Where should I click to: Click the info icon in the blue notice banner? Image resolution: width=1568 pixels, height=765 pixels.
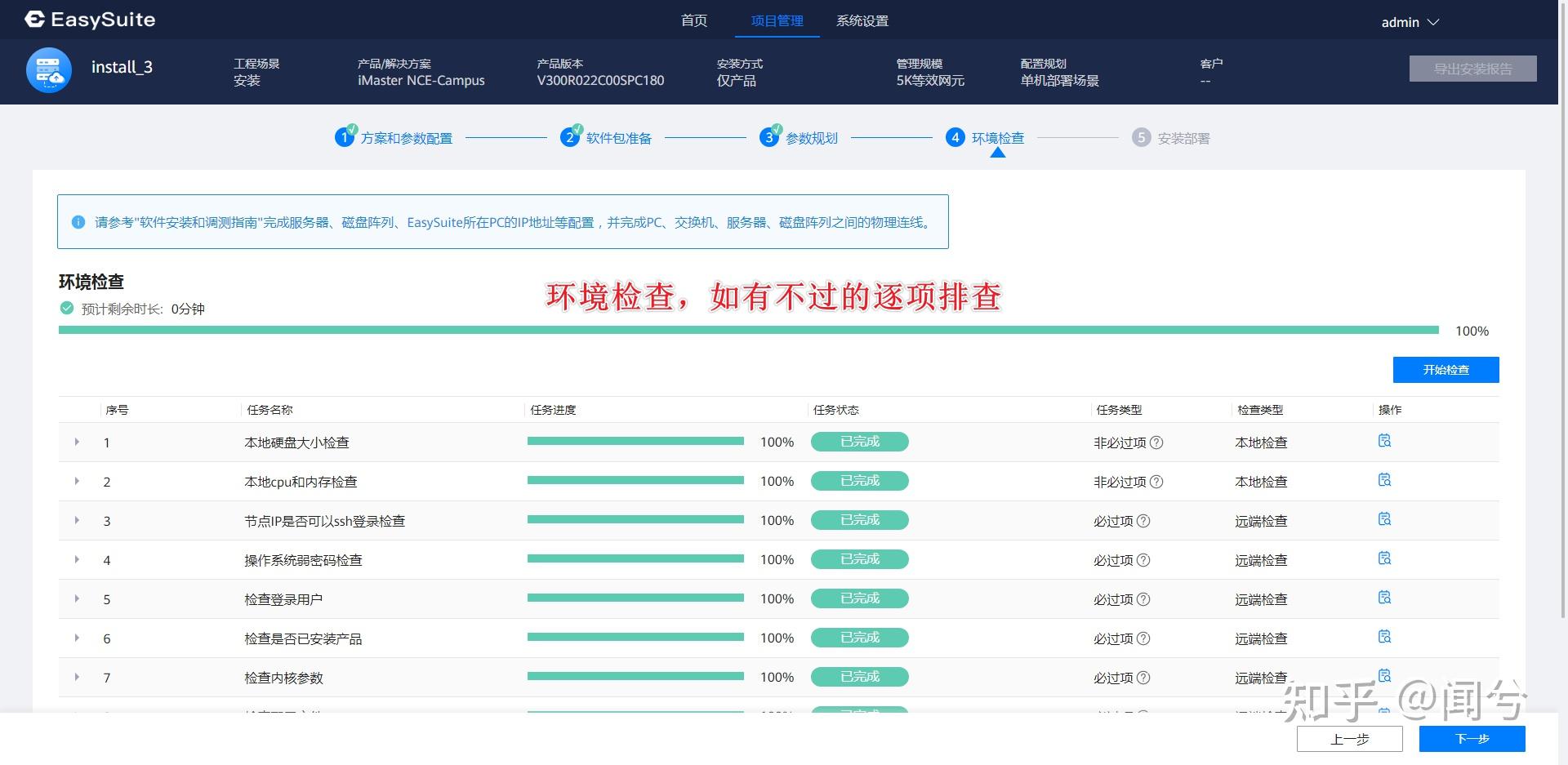pyautogui.click(x=78, y=222)
